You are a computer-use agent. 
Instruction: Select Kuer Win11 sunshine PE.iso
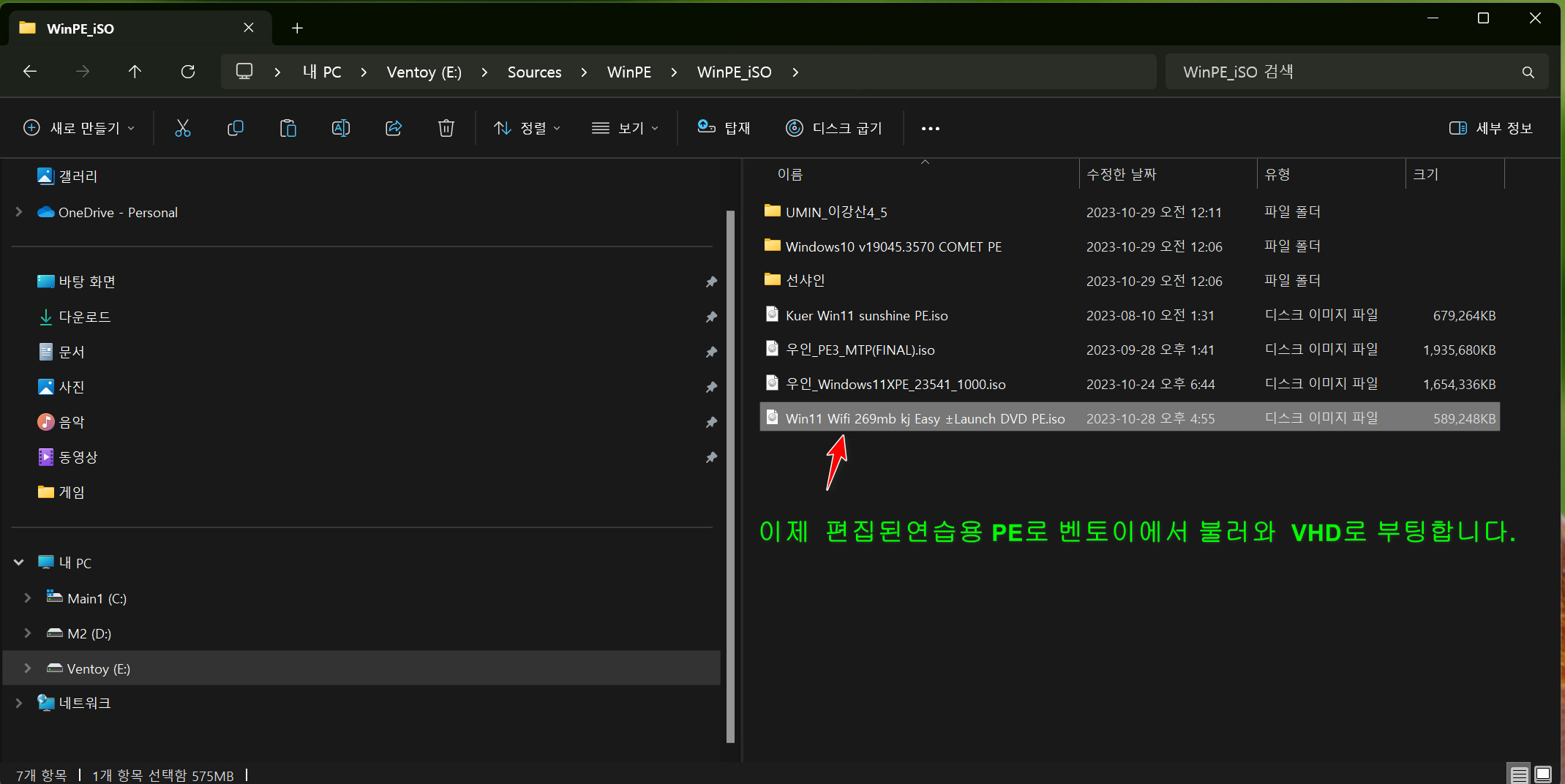tap(1130, 315)
